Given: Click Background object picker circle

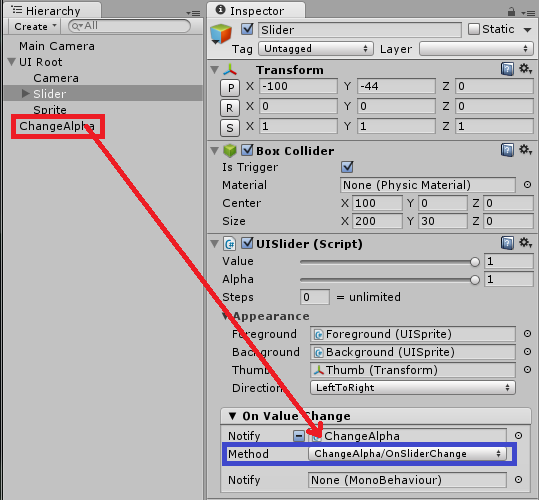Looking at the screenshot, I should pos(527,352).
